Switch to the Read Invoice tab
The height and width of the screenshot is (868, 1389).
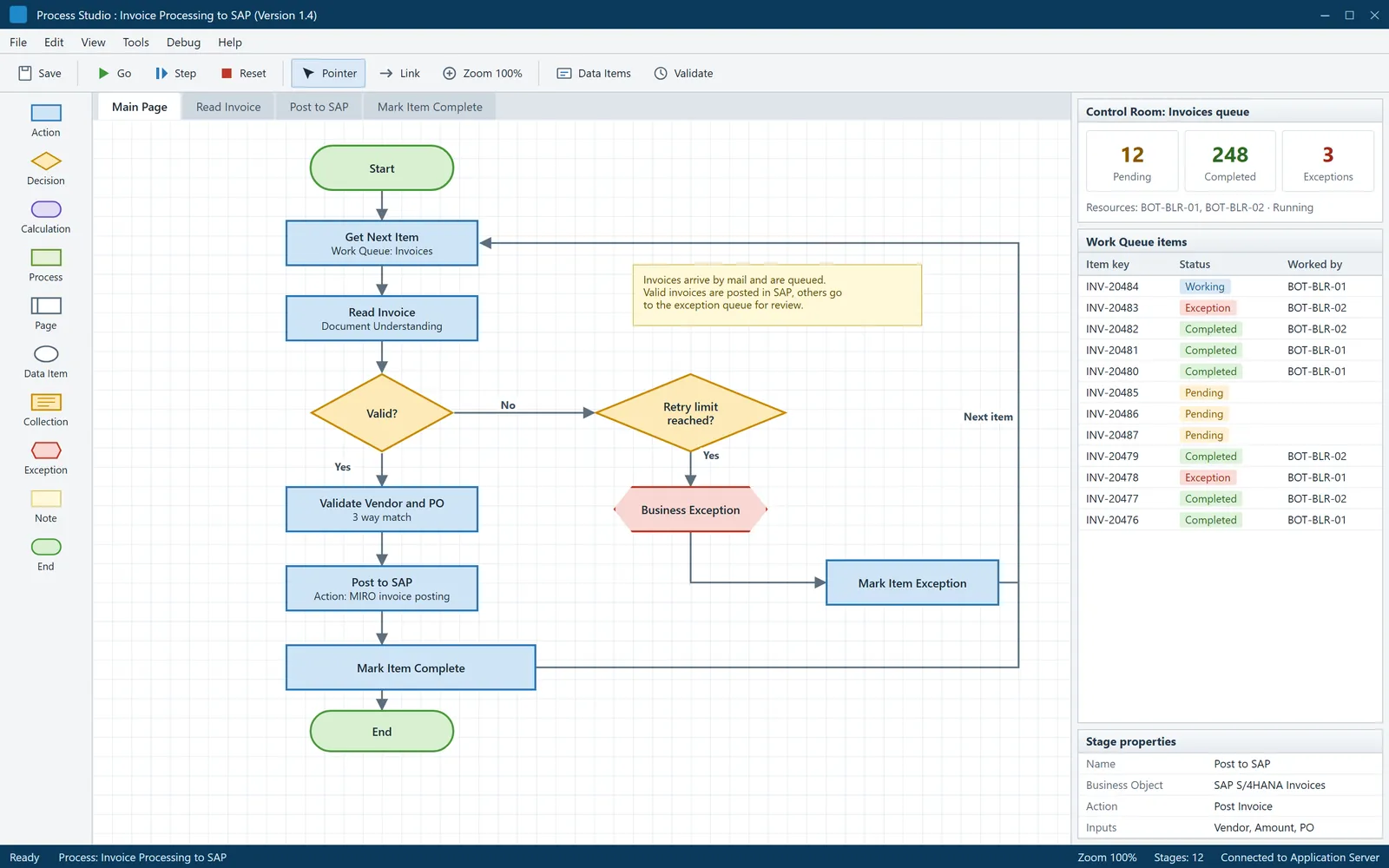pos(228,107)
